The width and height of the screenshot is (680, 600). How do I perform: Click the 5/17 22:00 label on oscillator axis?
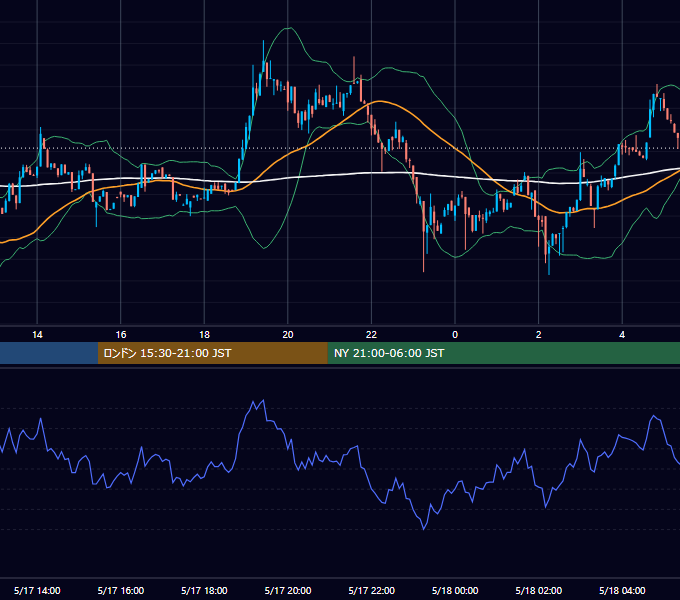pyautogui.click(x=372, y=590)
